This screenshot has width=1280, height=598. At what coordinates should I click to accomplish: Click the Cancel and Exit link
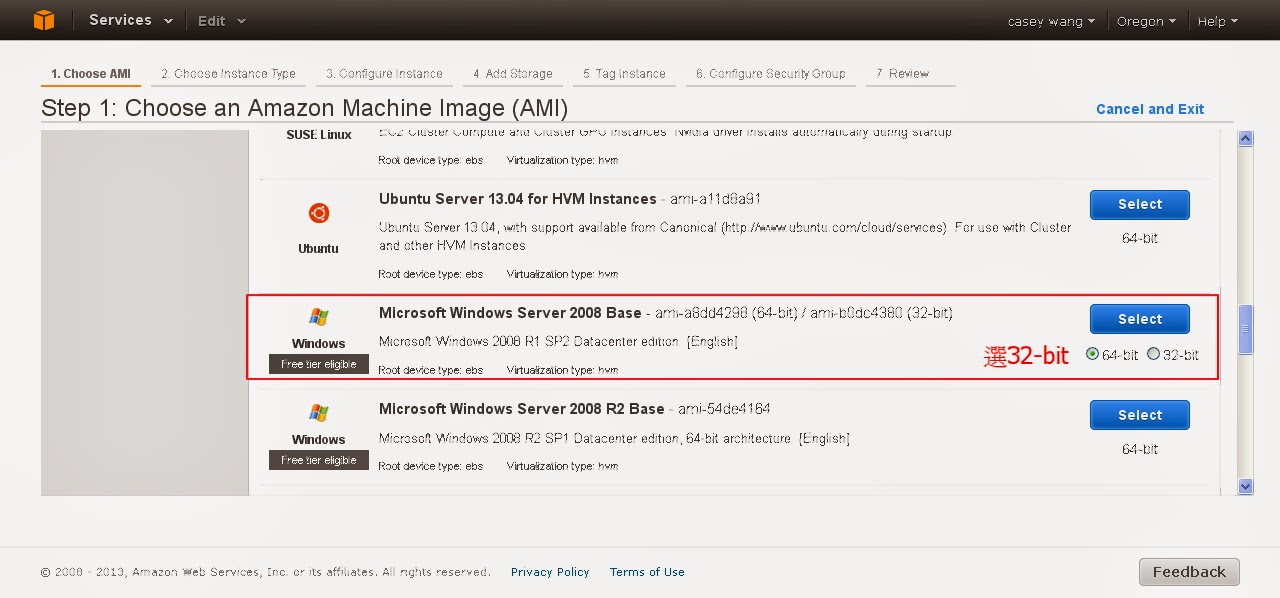1150,109
